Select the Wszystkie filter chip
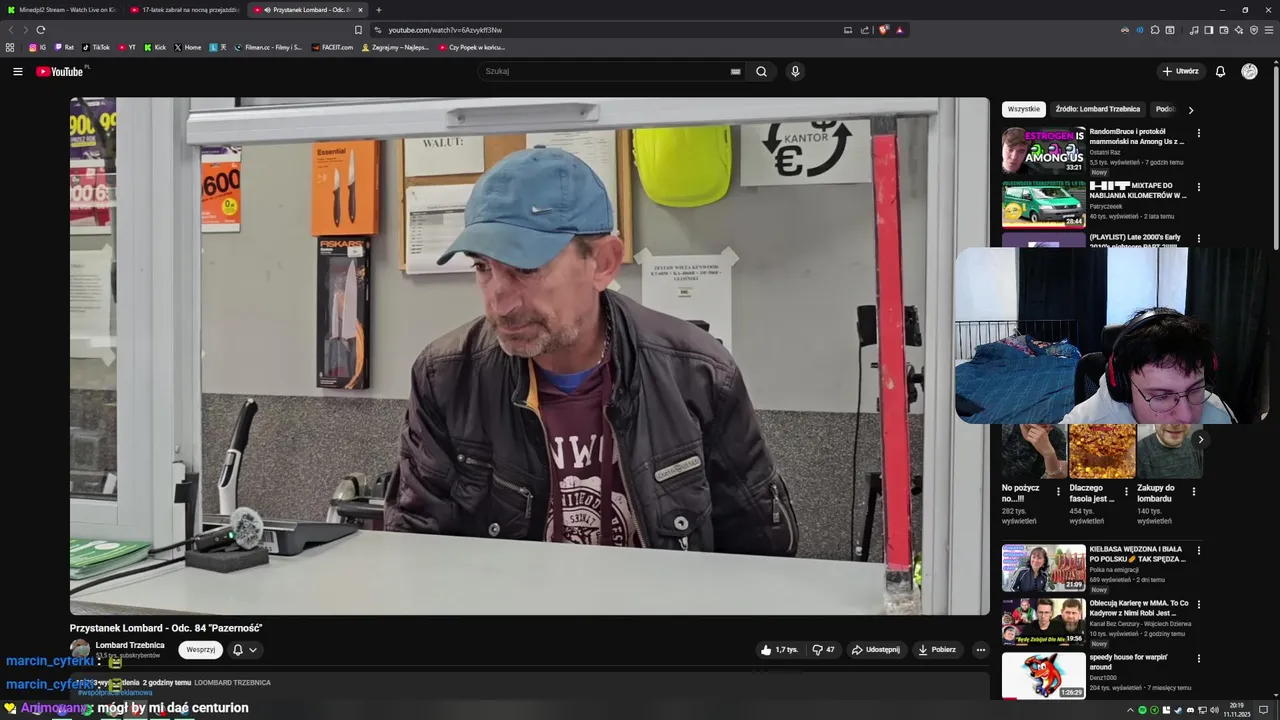 1023,109
